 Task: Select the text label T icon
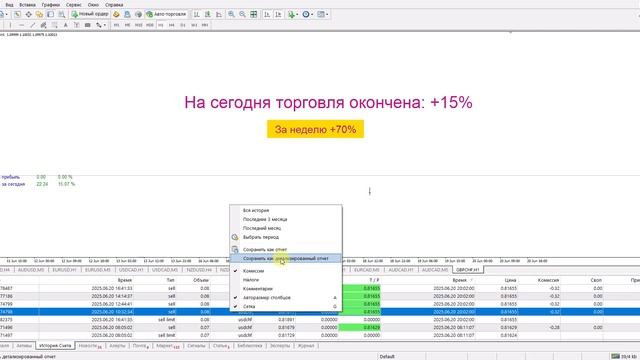click(x=76, y=25)
